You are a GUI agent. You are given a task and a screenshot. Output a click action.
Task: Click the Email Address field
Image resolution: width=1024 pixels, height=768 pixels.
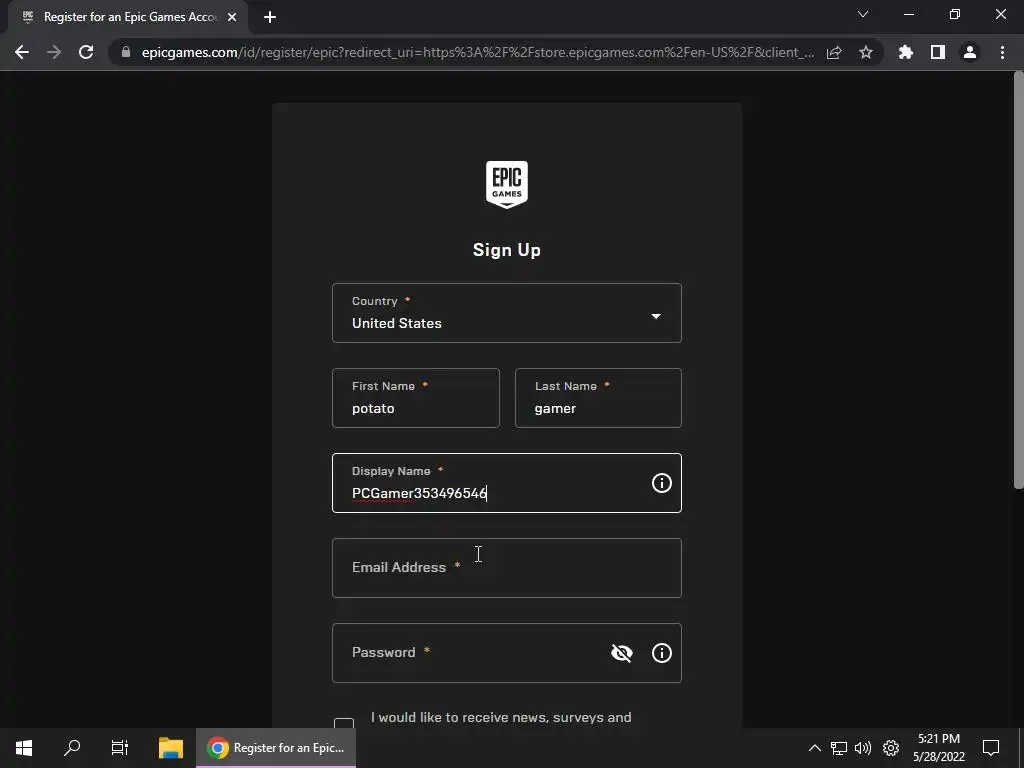(507, 568)
